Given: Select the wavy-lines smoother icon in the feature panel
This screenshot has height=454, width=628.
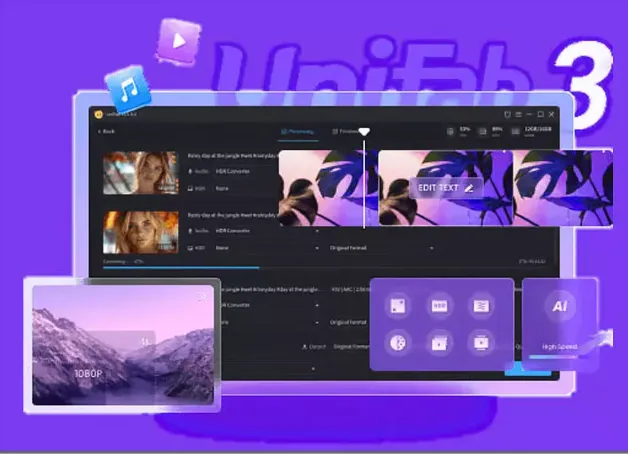Looking at the screenshot, I should [481, 306].
